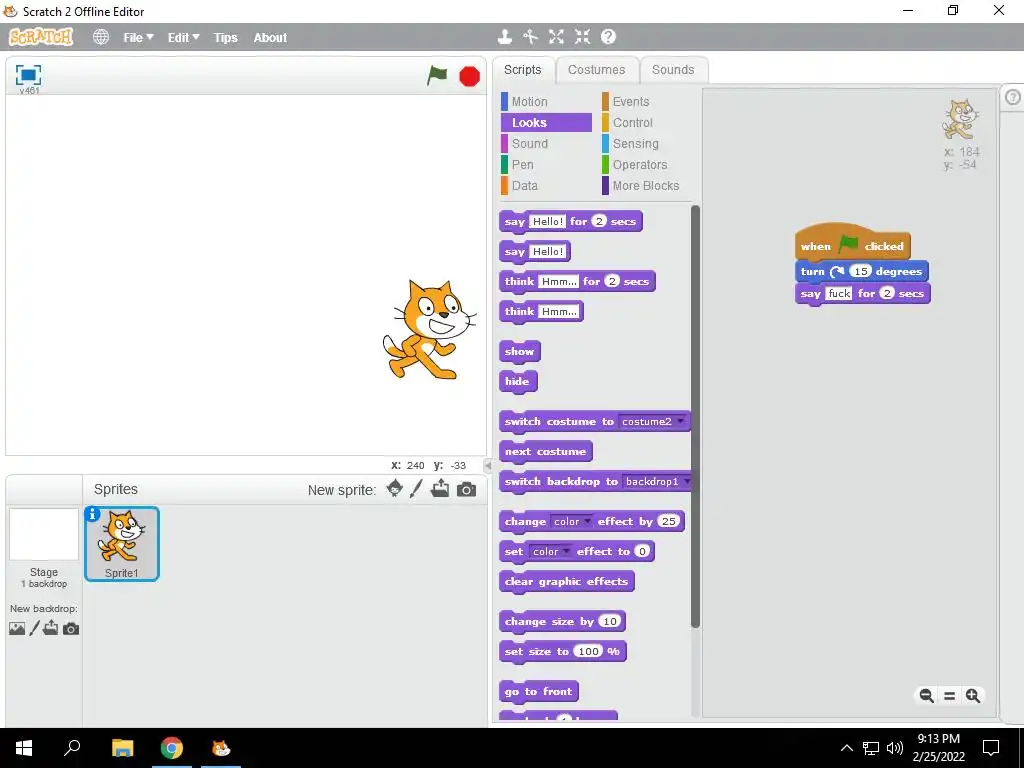Click the 25 value in change effect block
The height and width of the screenshot is (768, 1024).
pyautogui.click(x=668, y=521)
